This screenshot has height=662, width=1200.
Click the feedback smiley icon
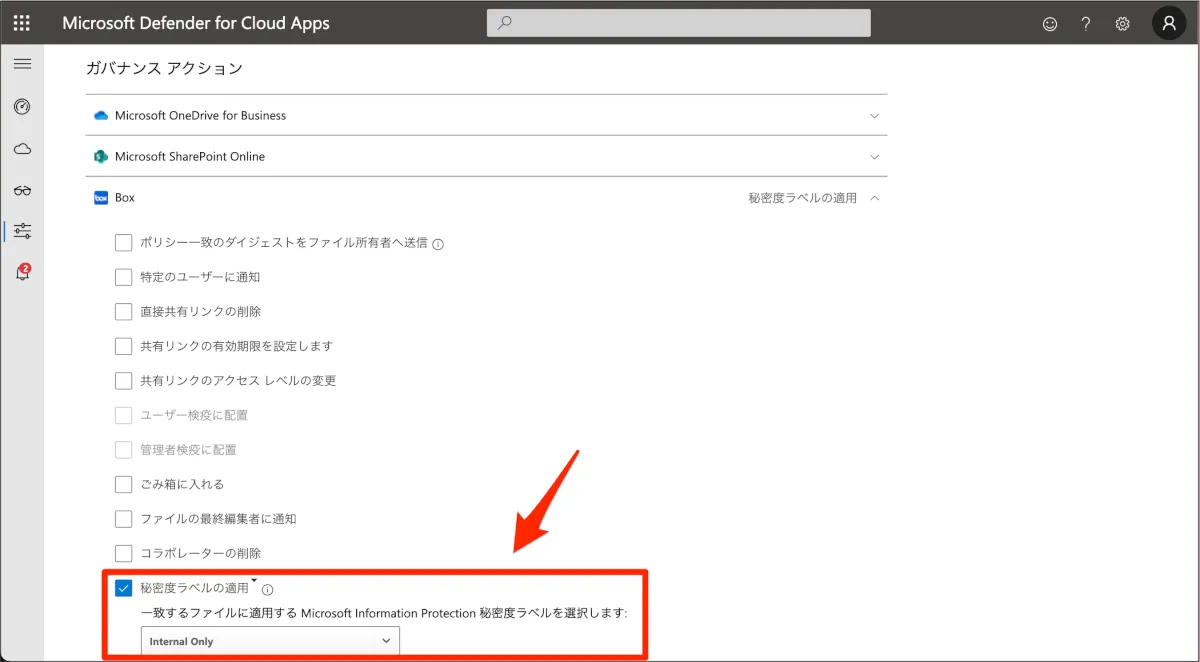click(x=1050, y=24)
